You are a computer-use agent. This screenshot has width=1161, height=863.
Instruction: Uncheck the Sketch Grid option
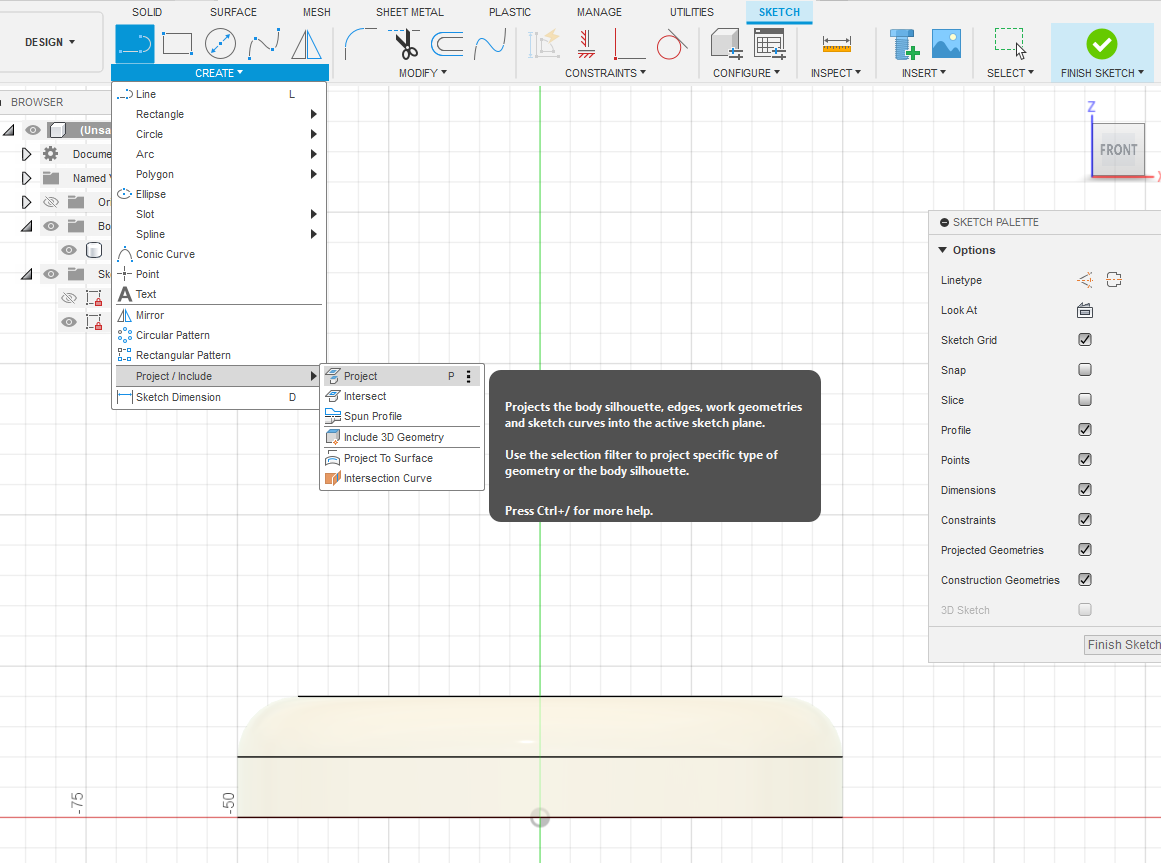(1085, 340)
